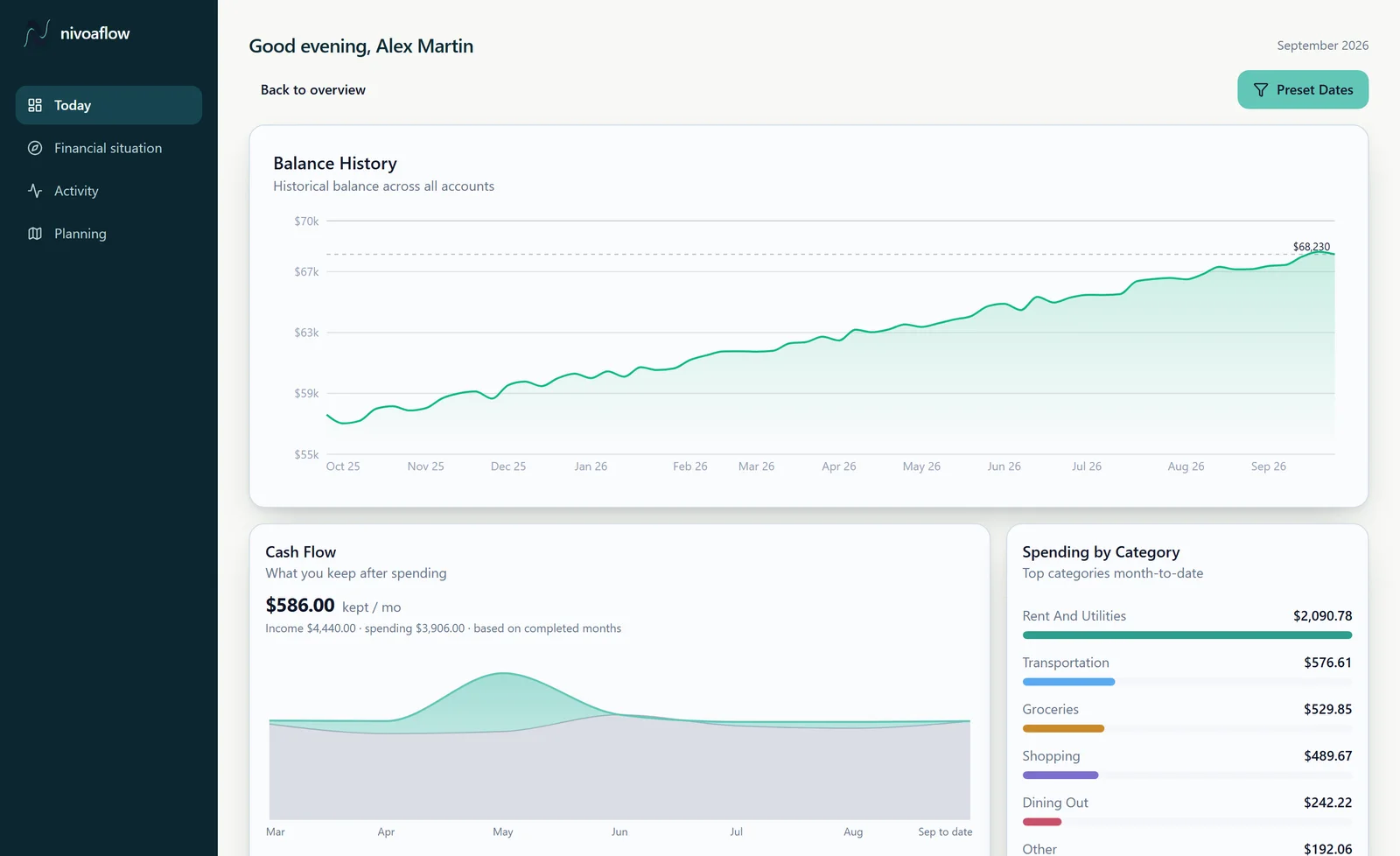Screen dimensions: 1400x856
Task: Click the Today dashboard grid icon
Action: coord(35,105)
